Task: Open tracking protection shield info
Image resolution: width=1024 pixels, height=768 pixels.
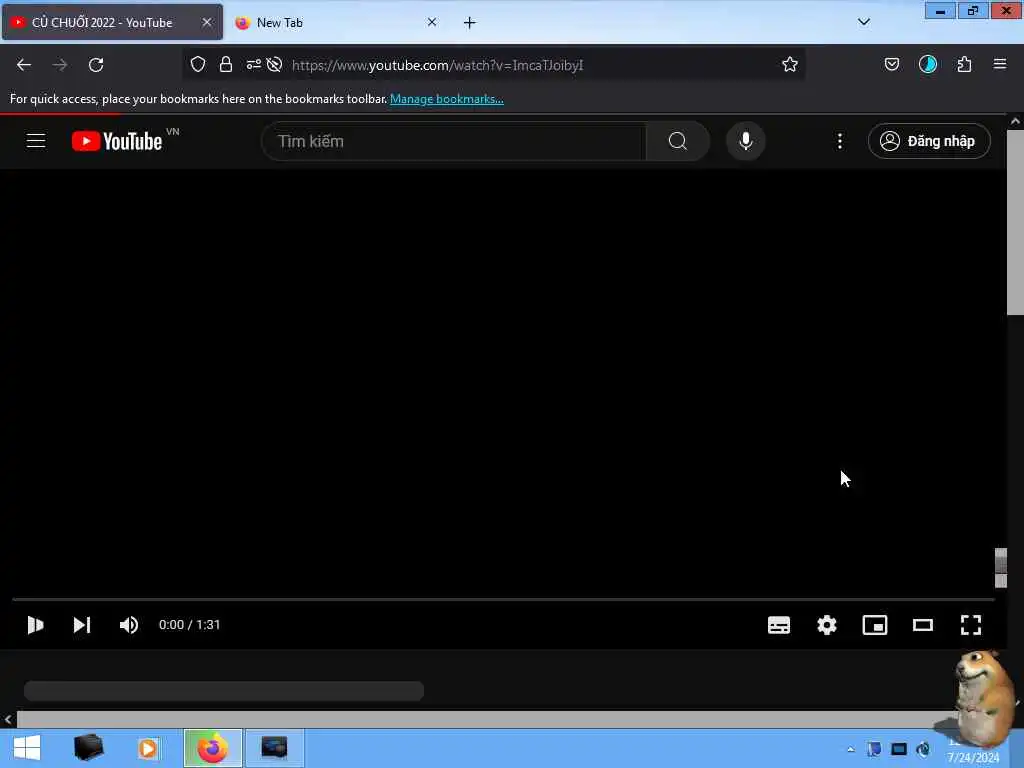Action: coord(198,64)
